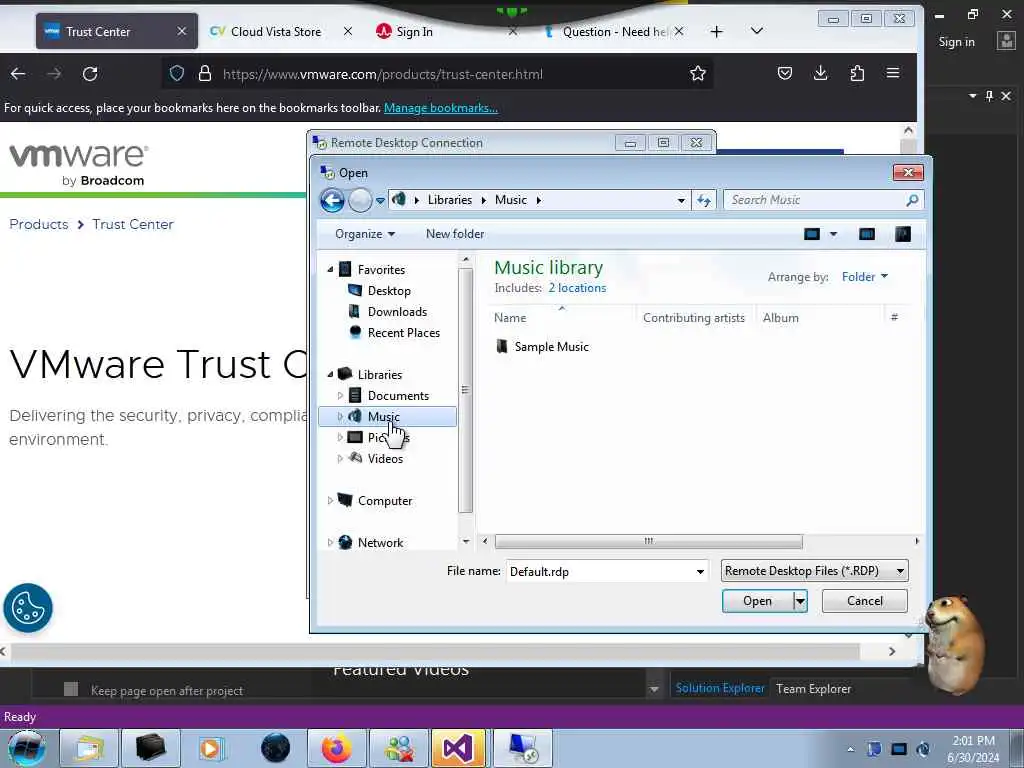Image resolution: width=1024 pixels, height=768 pixels.
Task: Expand the Computer node
Action: [x=330, y=501]
